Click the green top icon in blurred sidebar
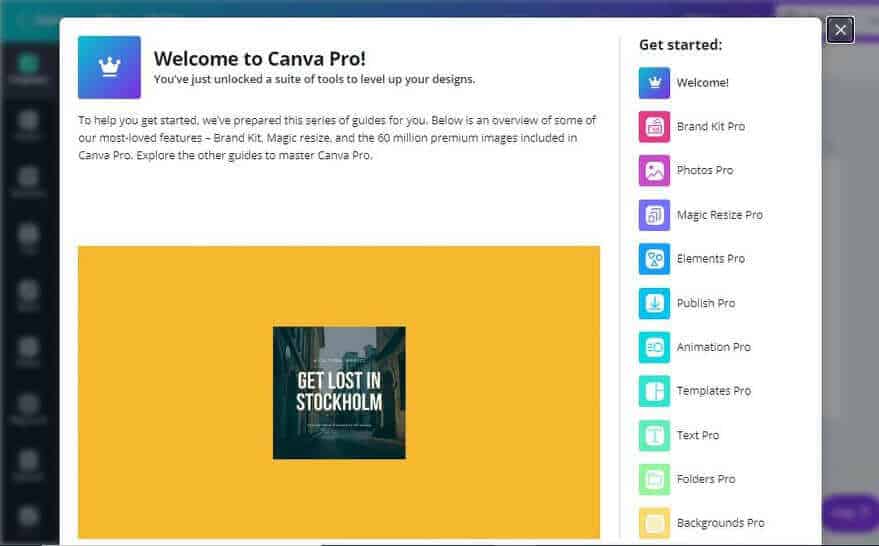Image resolution: width=879 pixels, height=546 pixels. pyautogui.click(x=28, y=63)
